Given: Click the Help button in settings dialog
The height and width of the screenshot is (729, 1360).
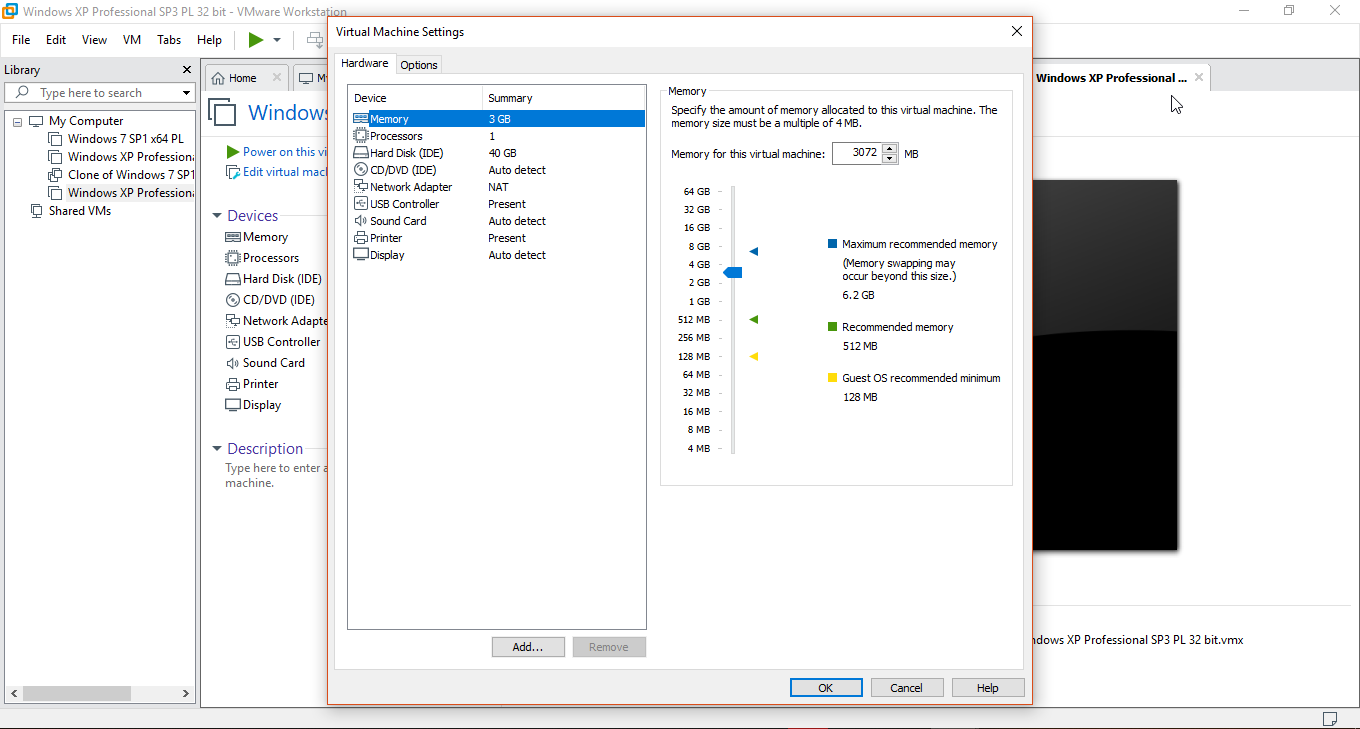Looking at the screenshot, I should (988, 688).
